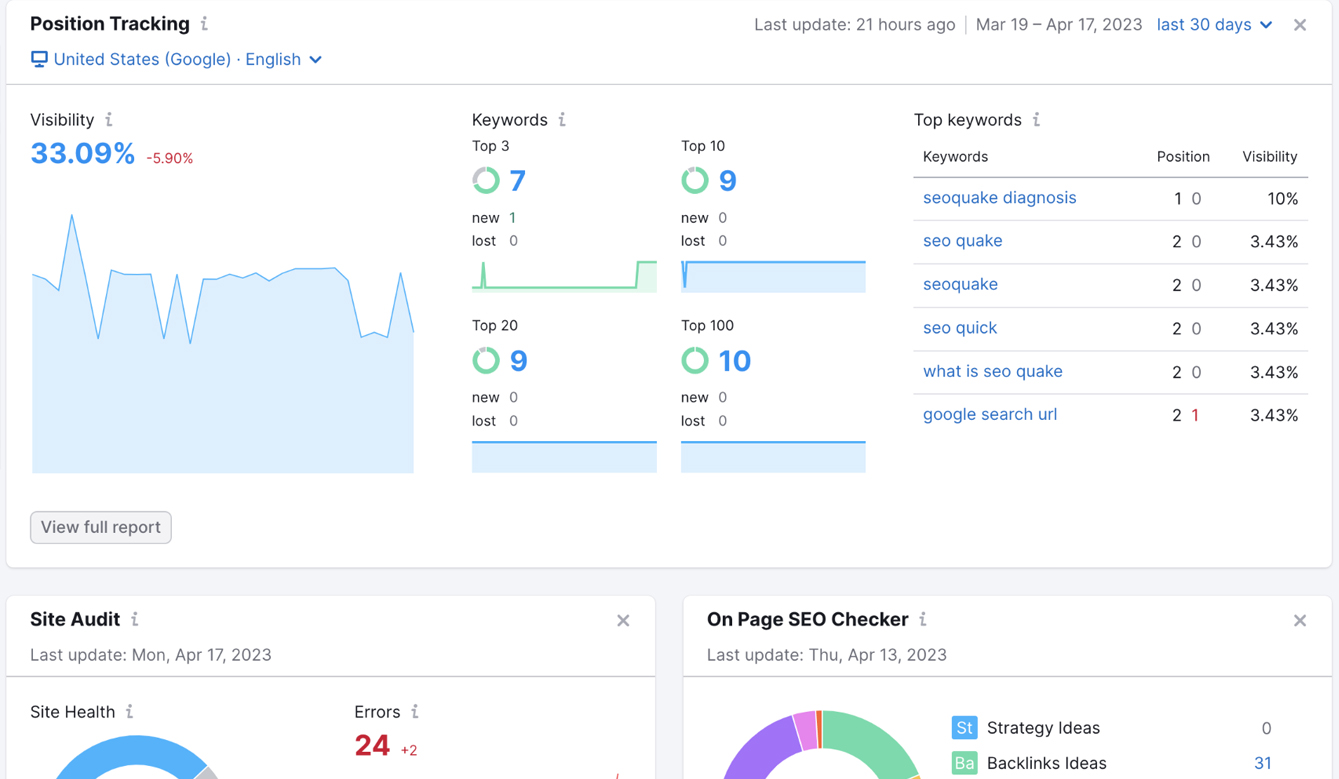
Task: Click the visibility trend area chart
Action: [x=222, y=343]
